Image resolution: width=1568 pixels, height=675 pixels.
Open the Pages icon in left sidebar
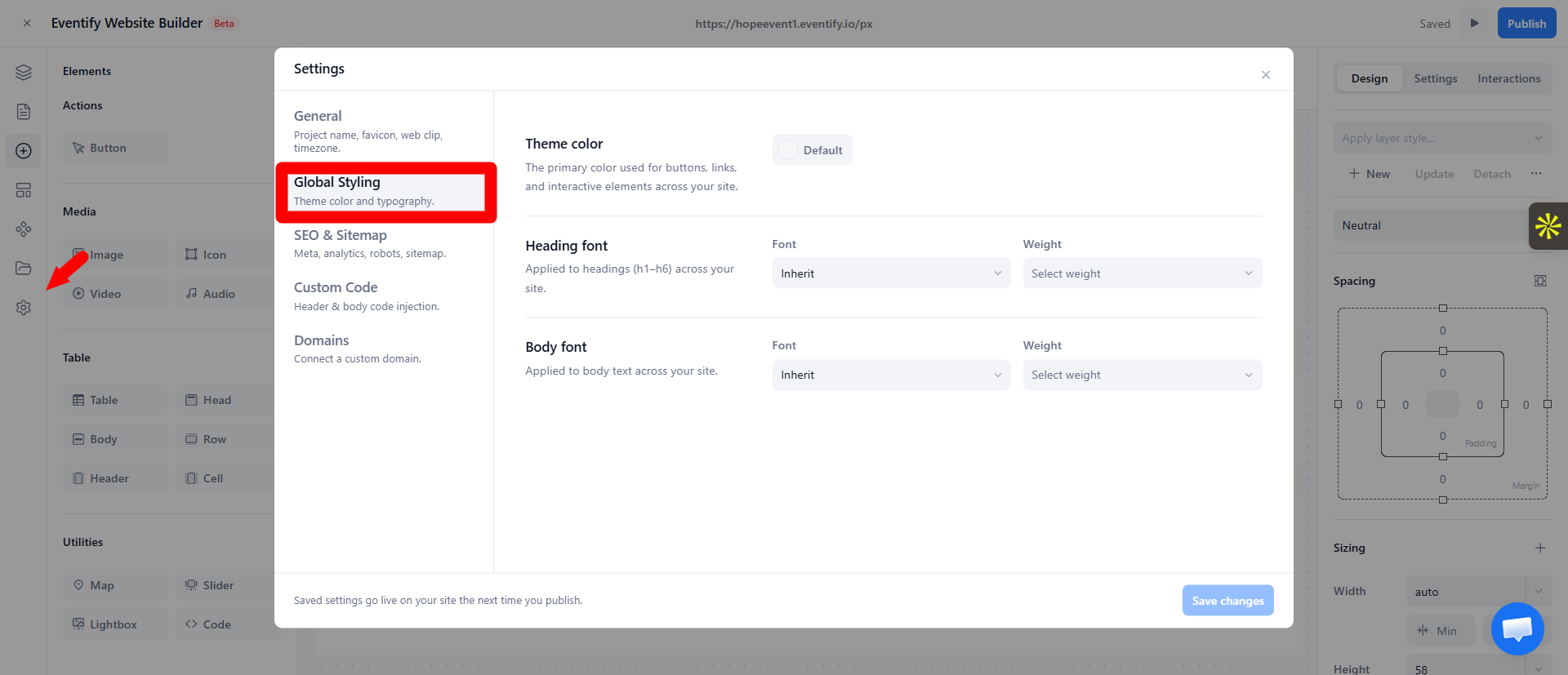pos(24,112)
